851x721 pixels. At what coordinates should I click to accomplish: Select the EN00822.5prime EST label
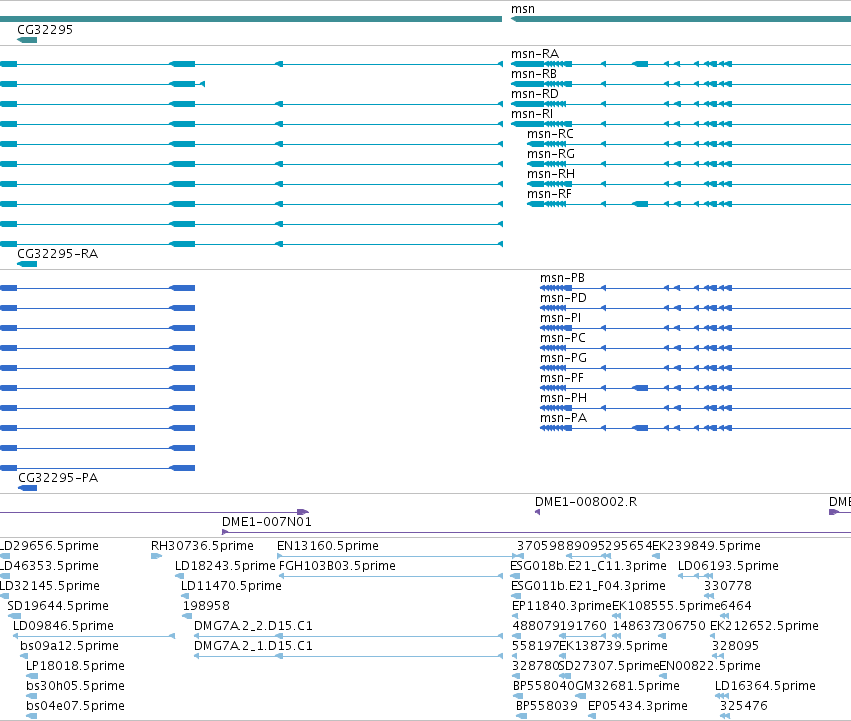point(710,666)
